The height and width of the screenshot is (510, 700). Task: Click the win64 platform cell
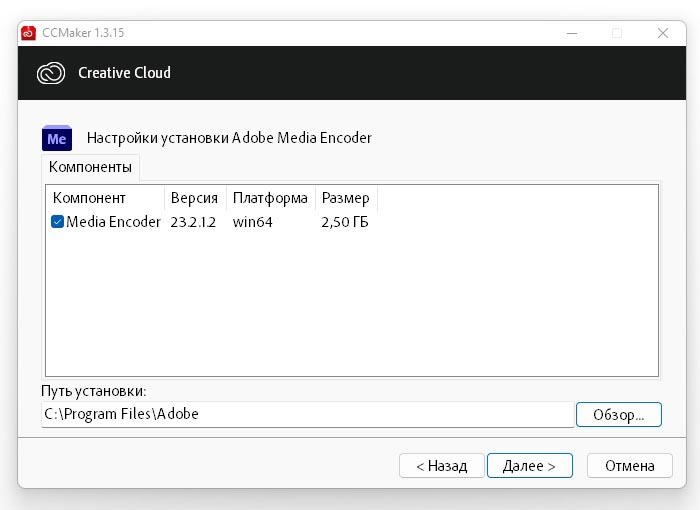pos(252,222)
